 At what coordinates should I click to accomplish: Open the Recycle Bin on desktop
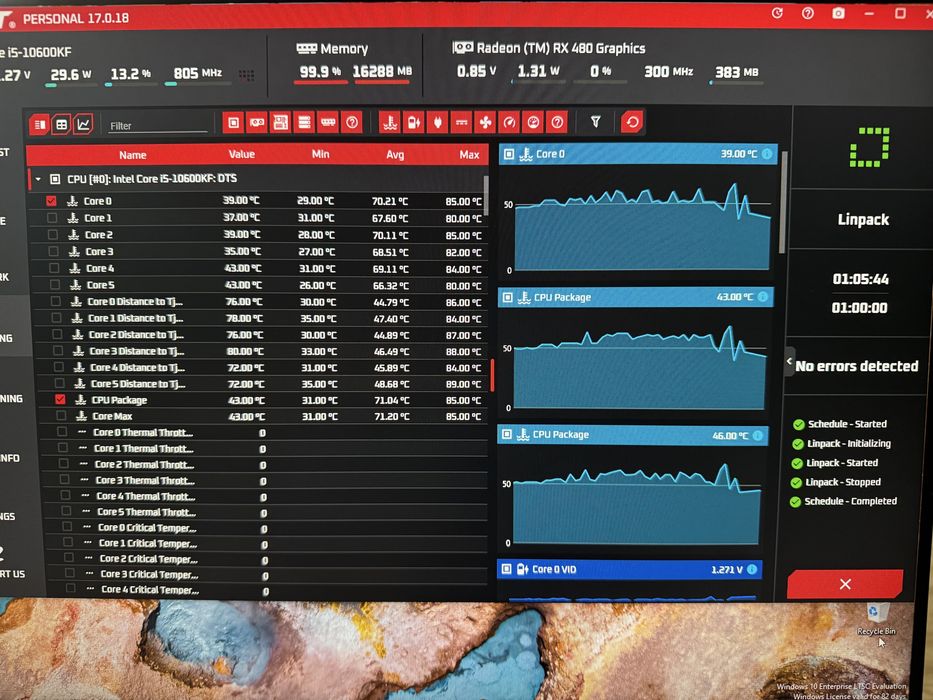875,619
